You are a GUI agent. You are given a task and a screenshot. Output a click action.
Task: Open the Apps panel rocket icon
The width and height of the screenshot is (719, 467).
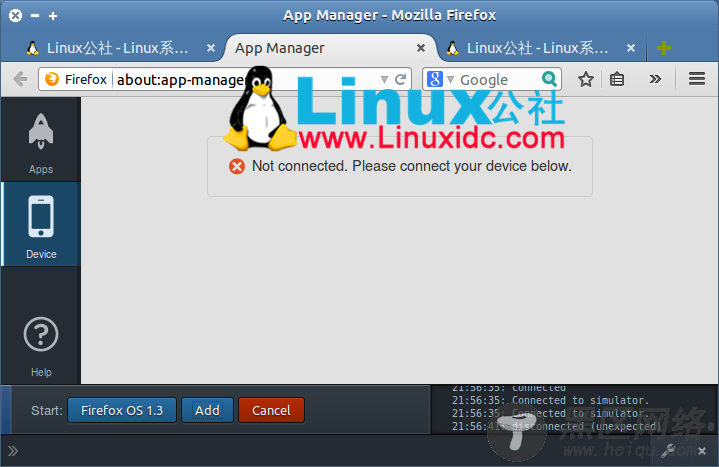click(41, 131)
